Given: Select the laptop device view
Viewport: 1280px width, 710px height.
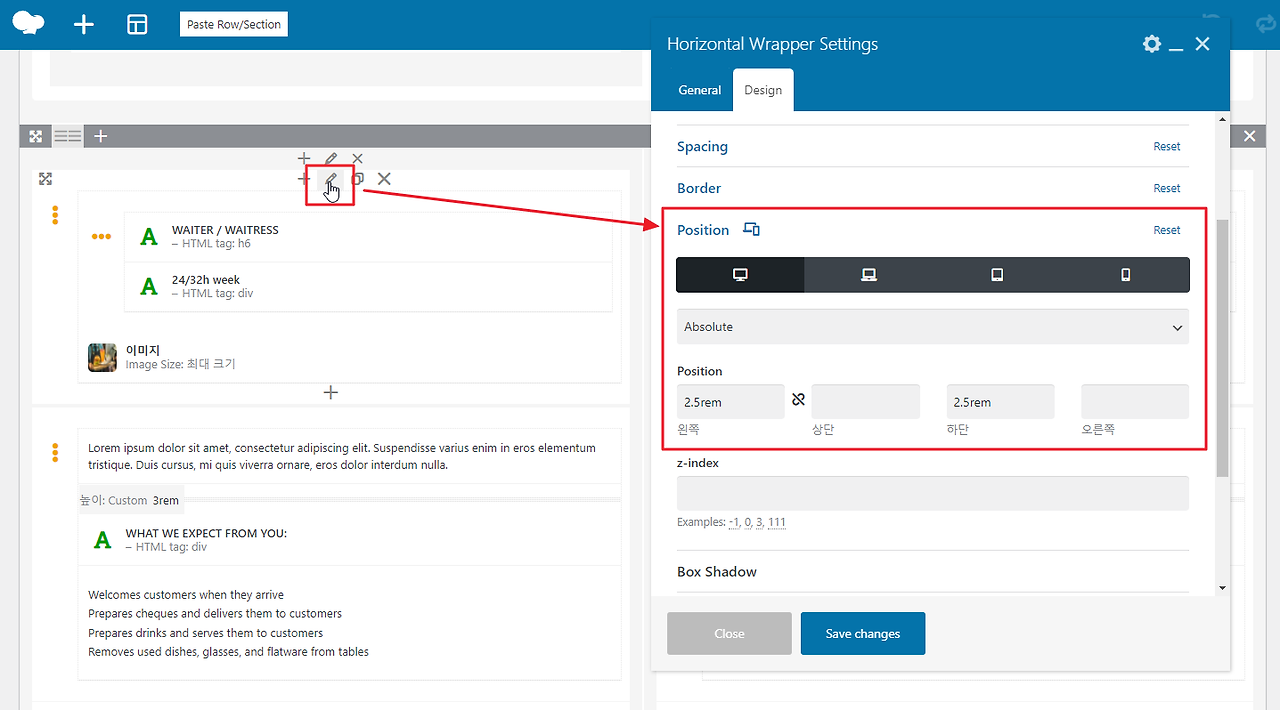Looking at the screenshot, I should pyautogui.click(x=868, y=275).
